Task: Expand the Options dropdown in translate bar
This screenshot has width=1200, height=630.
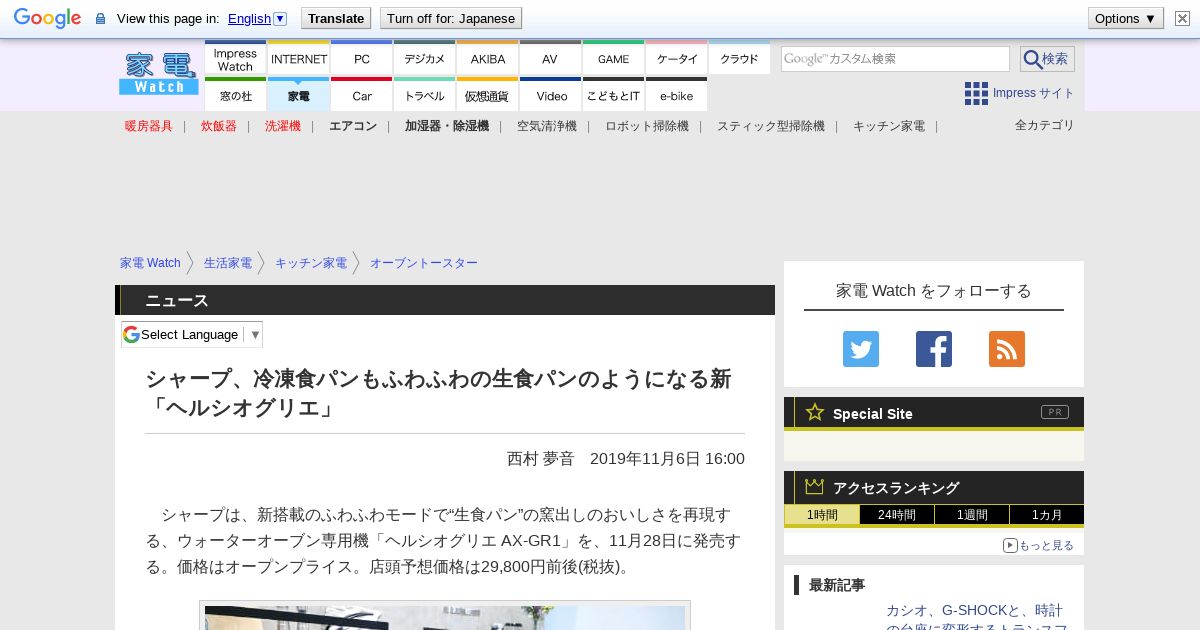Action: click(1126, 18)
